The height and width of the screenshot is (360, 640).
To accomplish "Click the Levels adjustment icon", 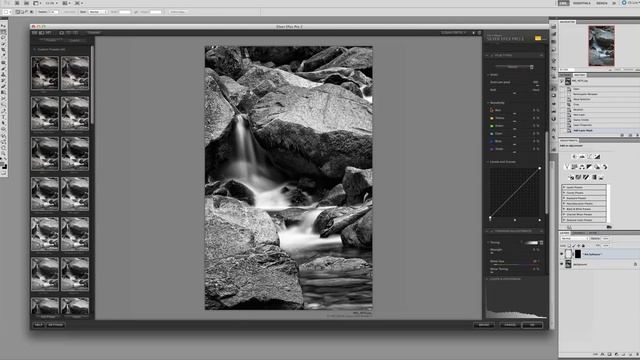I will pyautogui.click(x=582, y=156).
